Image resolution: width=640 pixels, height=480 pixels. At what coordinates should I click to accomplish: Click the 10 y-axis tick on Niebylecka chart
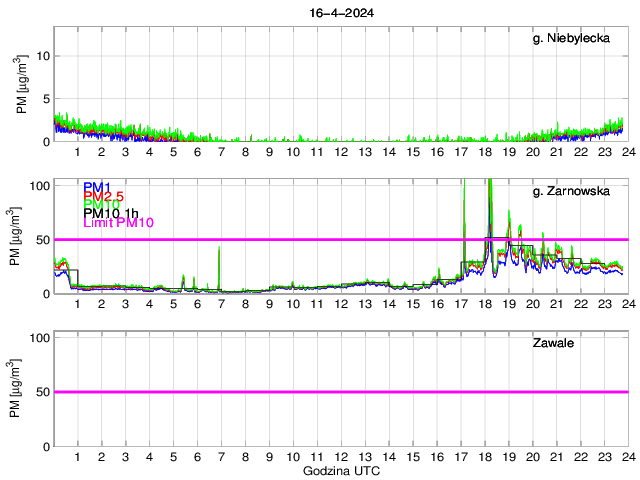(x=42, y=56)
